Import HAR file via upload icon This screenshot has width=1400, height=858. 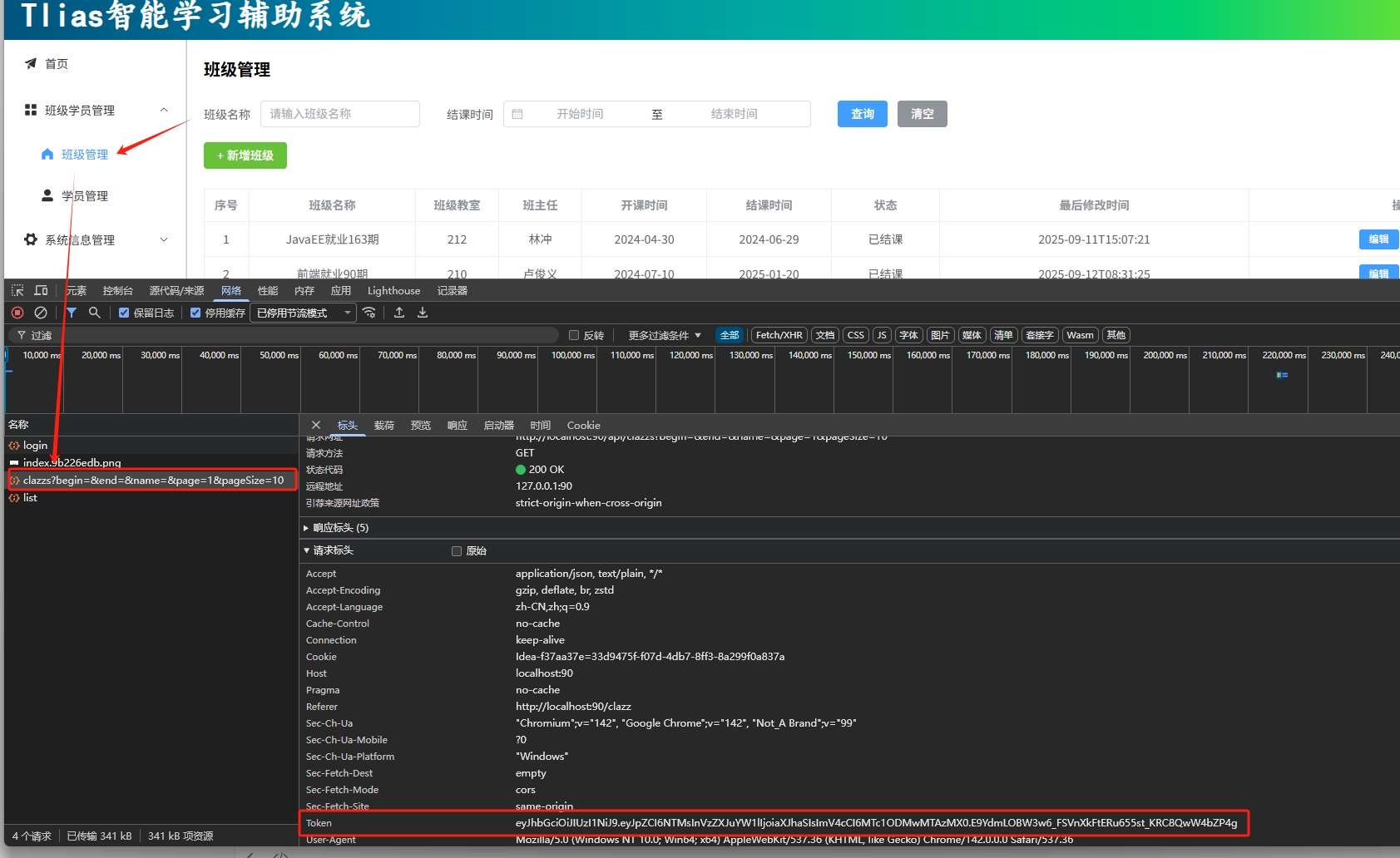[399, 313]
